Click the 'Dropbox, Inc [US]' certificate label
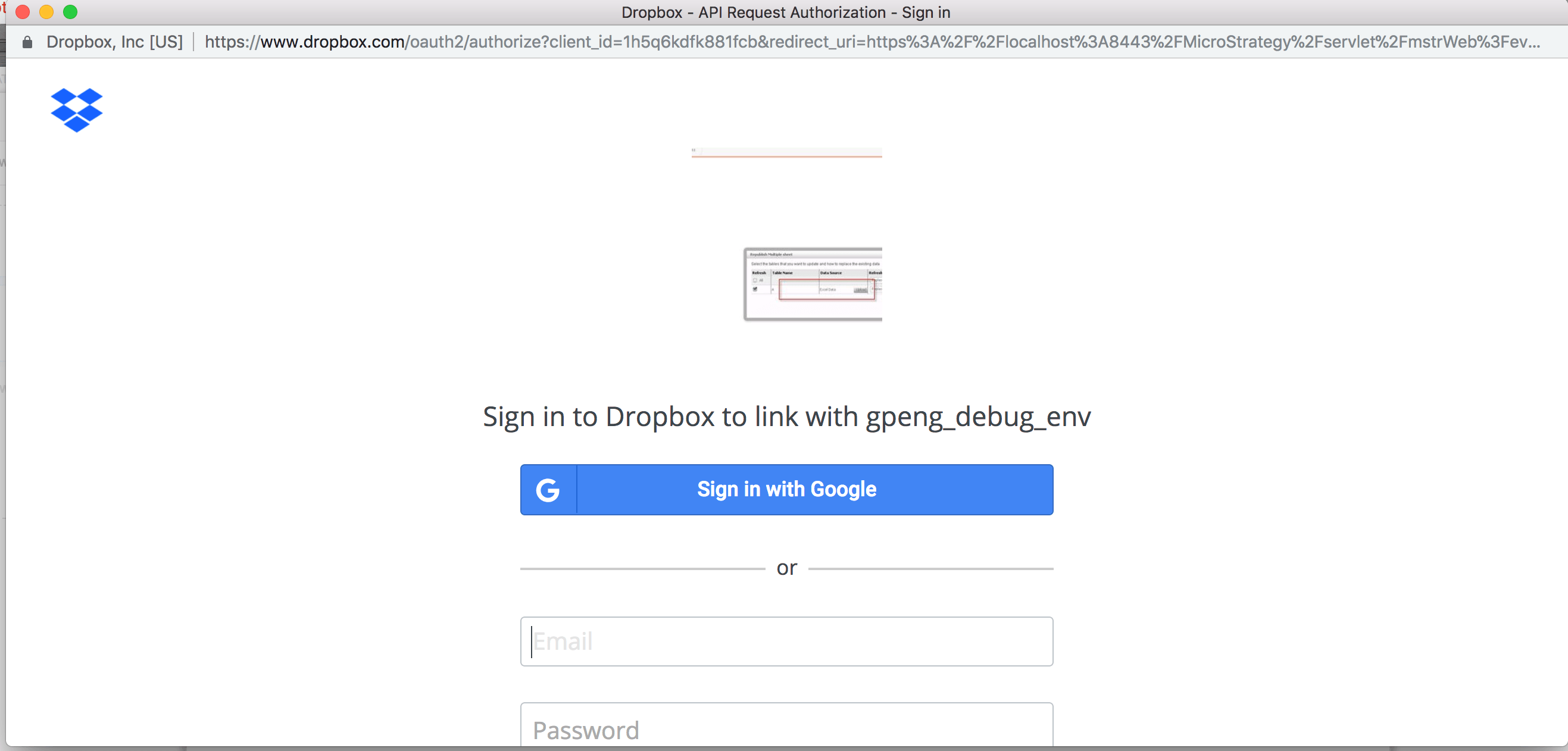The height and width of the screenshot is (751, 1568). [x=114, y=42]
